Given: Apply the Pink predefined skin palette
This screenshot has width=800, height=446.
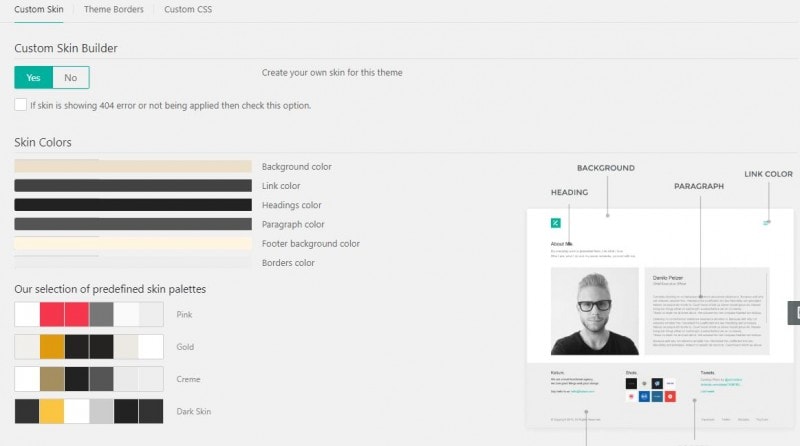Looking at the screenshot, I should pyautogui.click(x=89, y=315).
